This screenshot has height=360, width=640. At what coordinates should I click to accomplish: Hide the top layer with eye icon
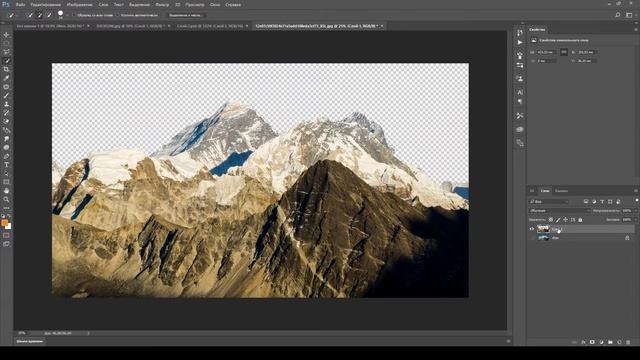[x=531, y=229]
